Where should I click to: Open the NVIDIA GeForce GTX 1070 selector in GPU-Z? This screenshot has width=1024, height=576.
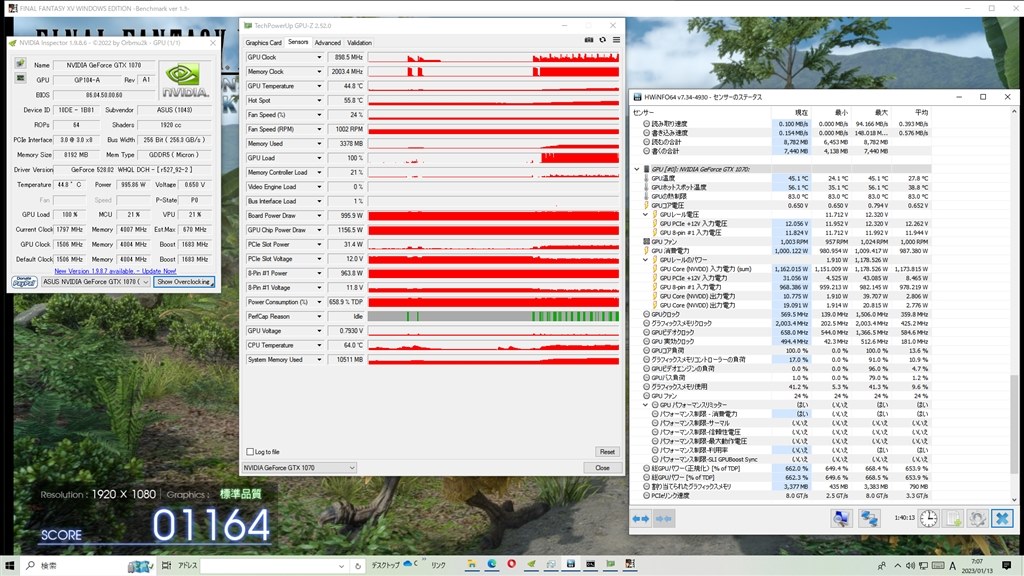(x=299, y=468)
